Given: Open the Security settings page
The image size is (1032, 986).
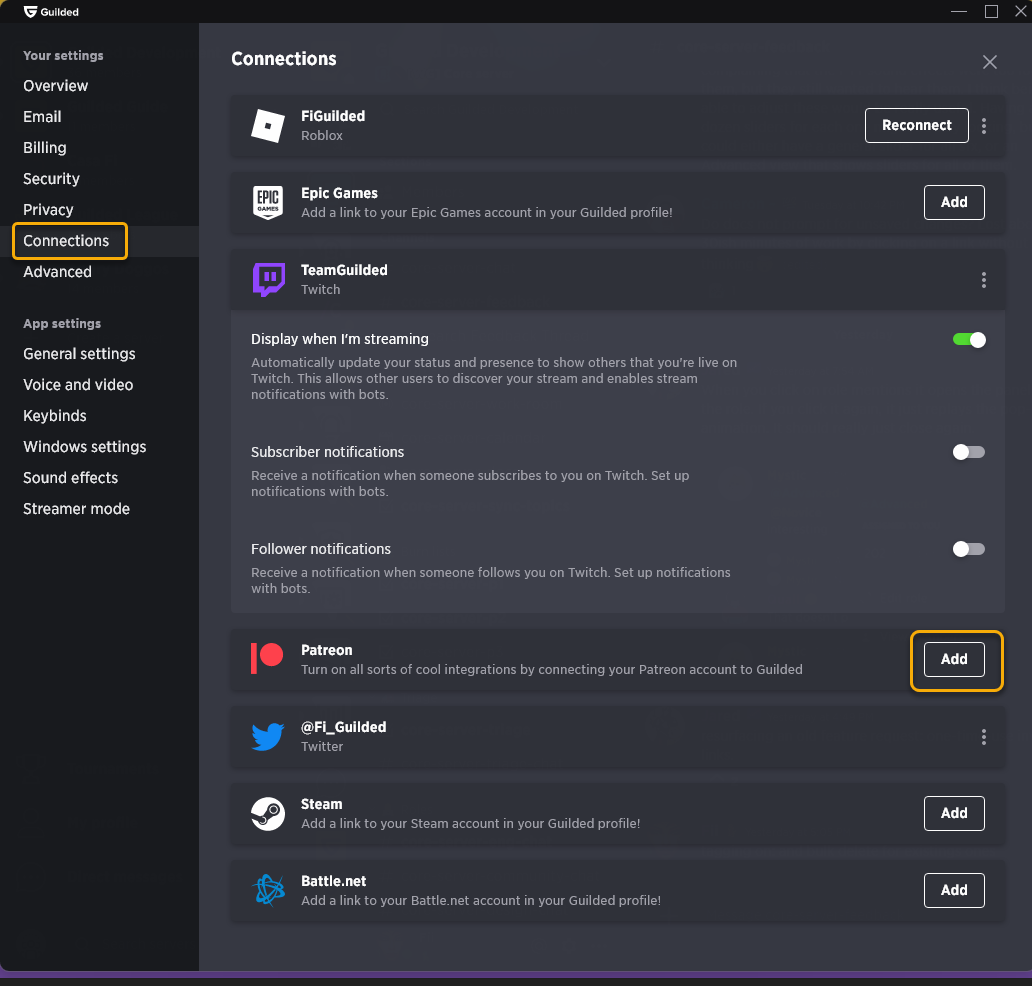Looking at the screenshot, I should point(51,178).
